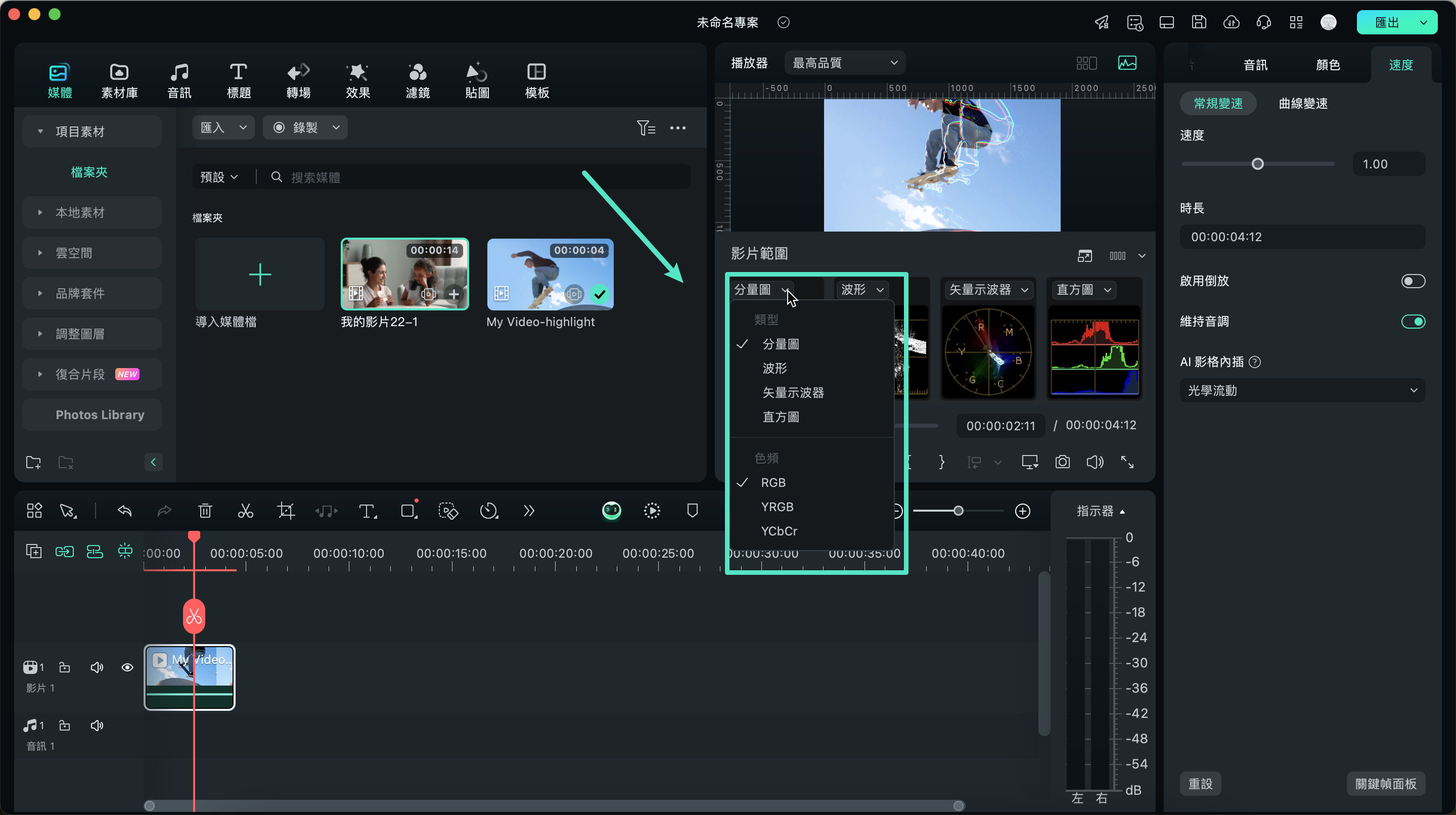
Task: Click the add track icon on the timeline
Action: pos(34,551)
